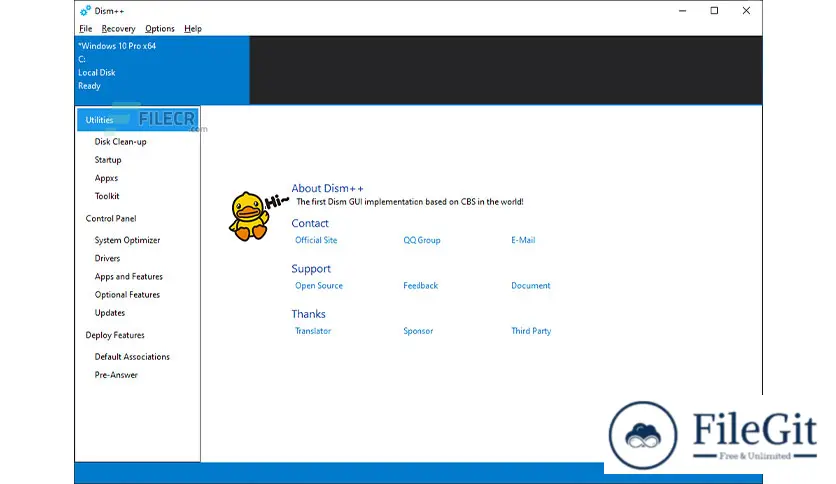Viewport: 836px width, 484px height.
Task: Click the yellow duck mascot image
Action: [x=249, y=216]
